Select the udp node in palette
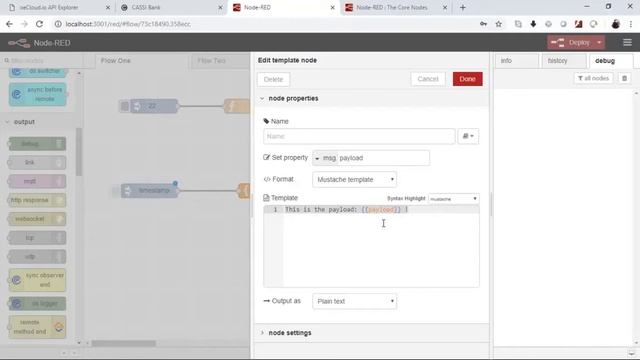Screen dimensions: 640x360 (37, 257)
